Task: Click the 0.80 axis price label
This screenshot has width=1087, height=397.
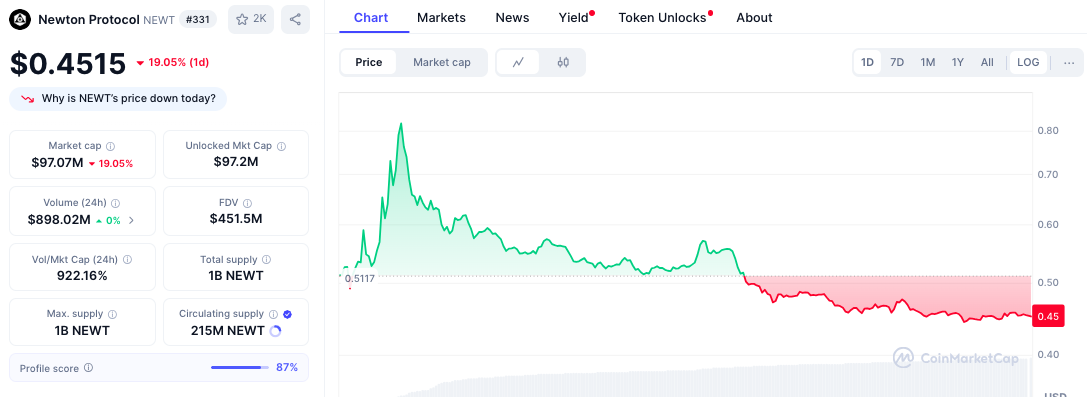Action: coord(1047,130)
